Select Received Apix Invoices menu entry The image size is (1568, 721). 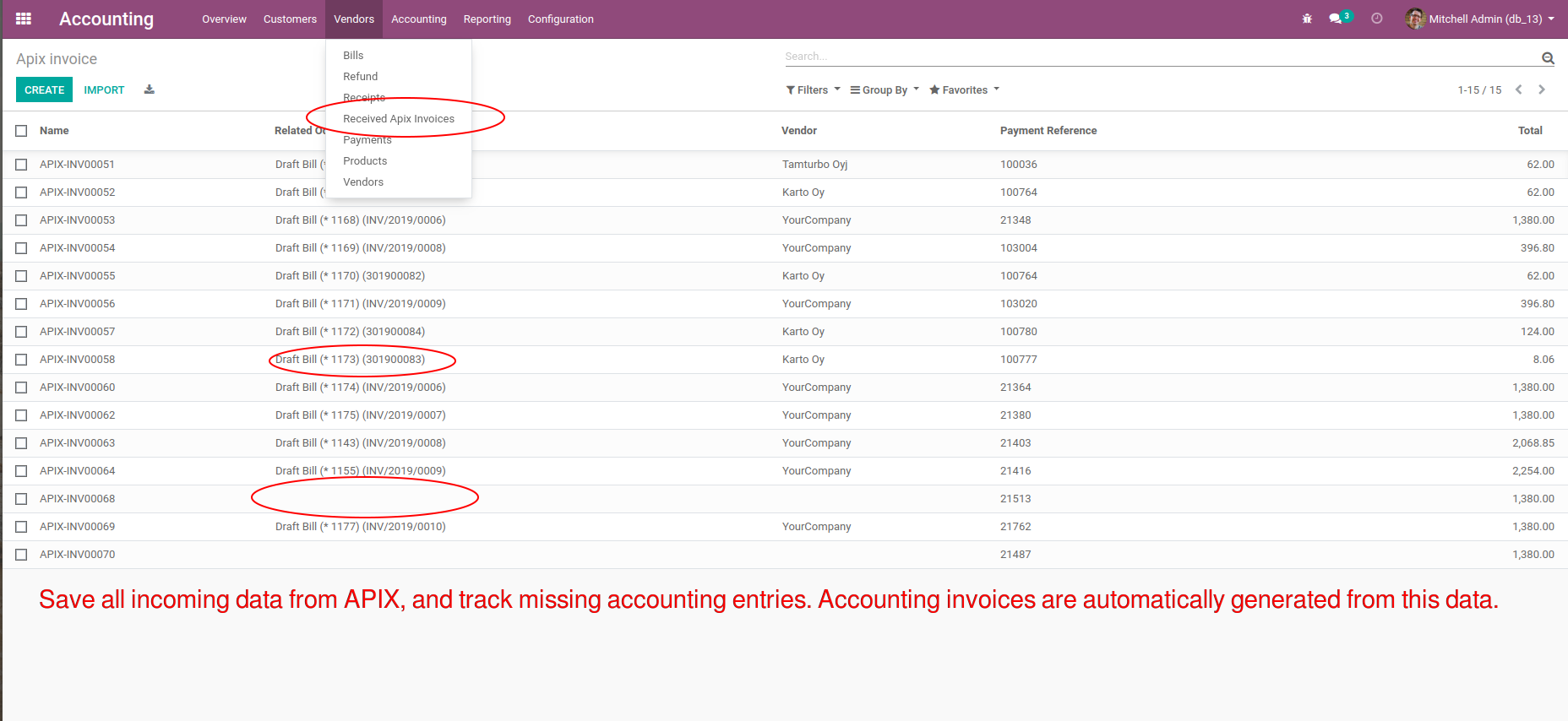point(399,119)
